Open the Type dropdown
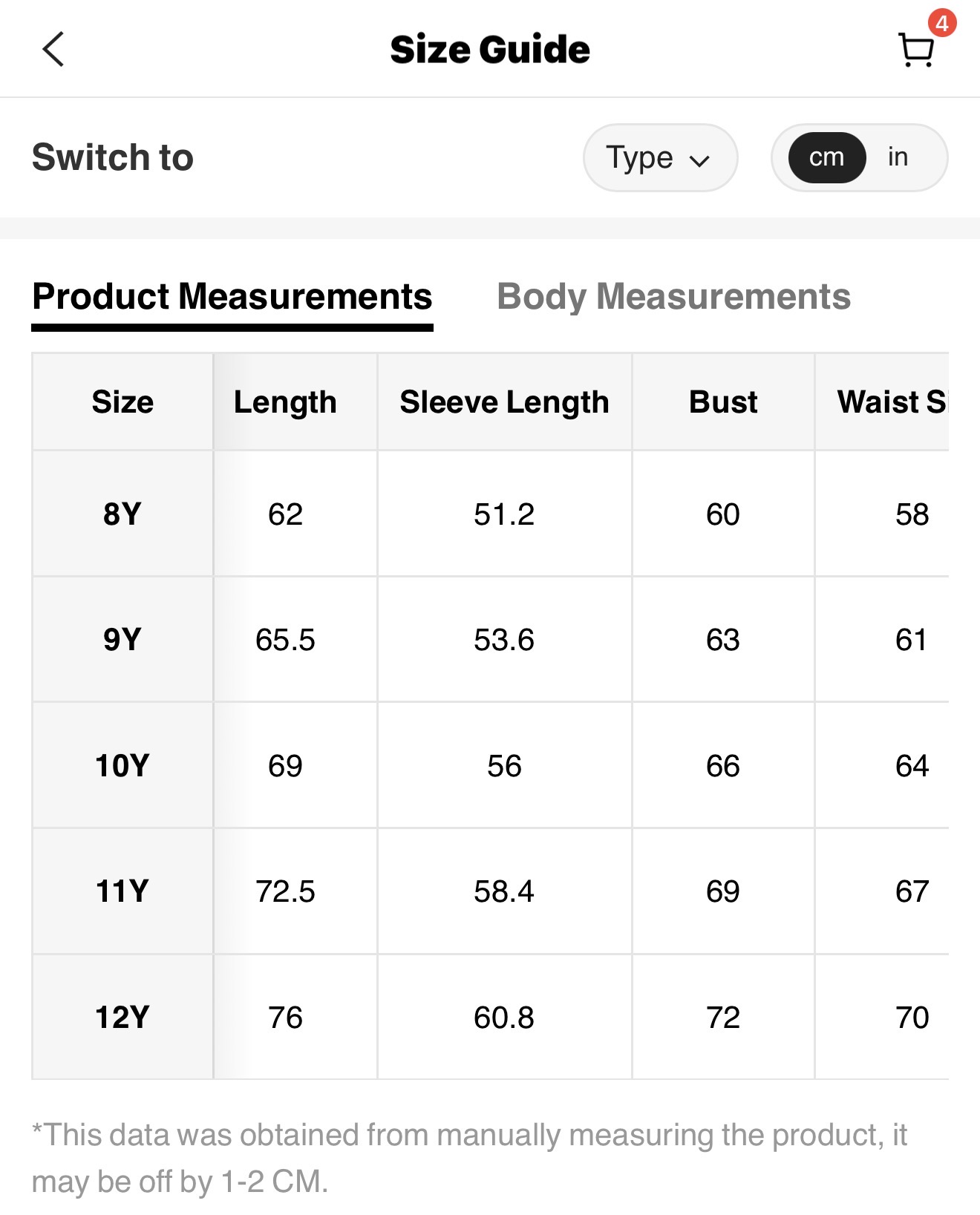This screenshot has height=1215, width=980. point(659,157)
